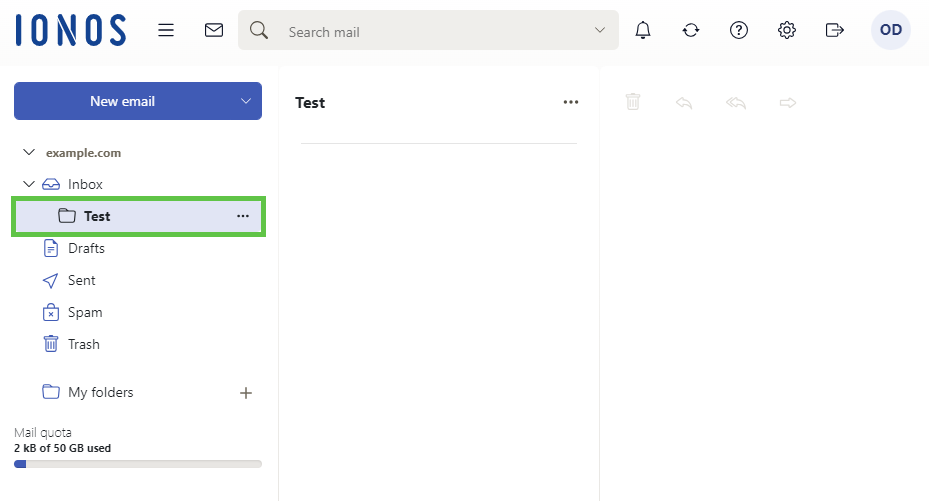Select the Spam folder
The image size is (929, 501).
[x=85, y=312]
